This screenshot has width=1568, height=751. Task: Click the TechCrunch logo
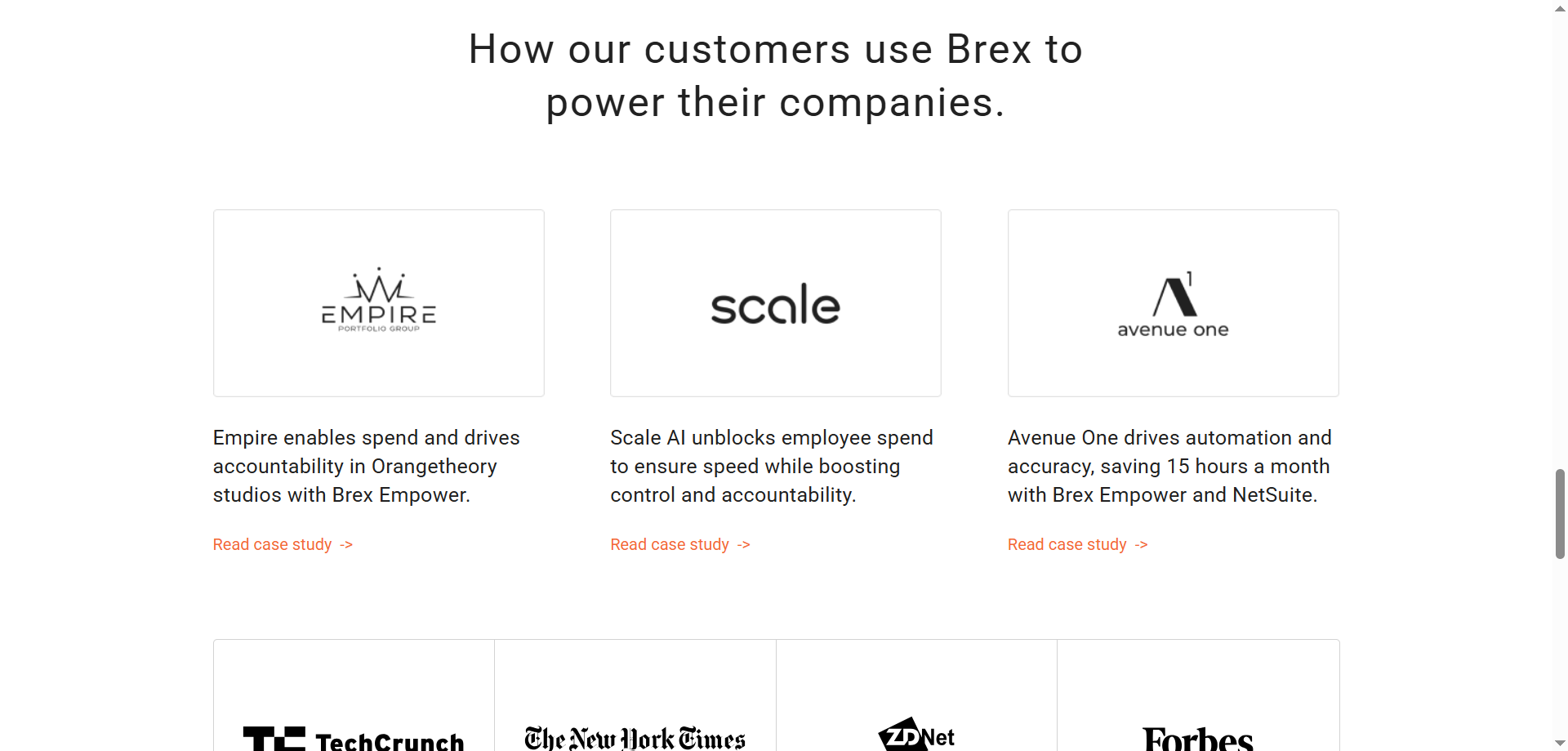[354, 738]
